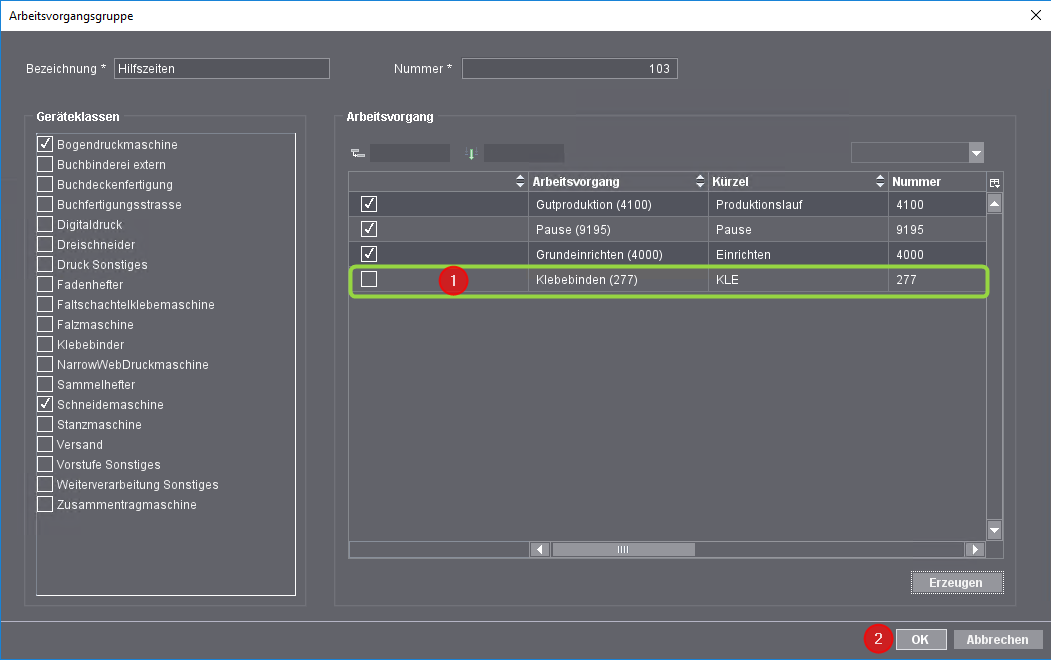Select the Gutproduktion (4100) cell

click(x=618, y=204)
